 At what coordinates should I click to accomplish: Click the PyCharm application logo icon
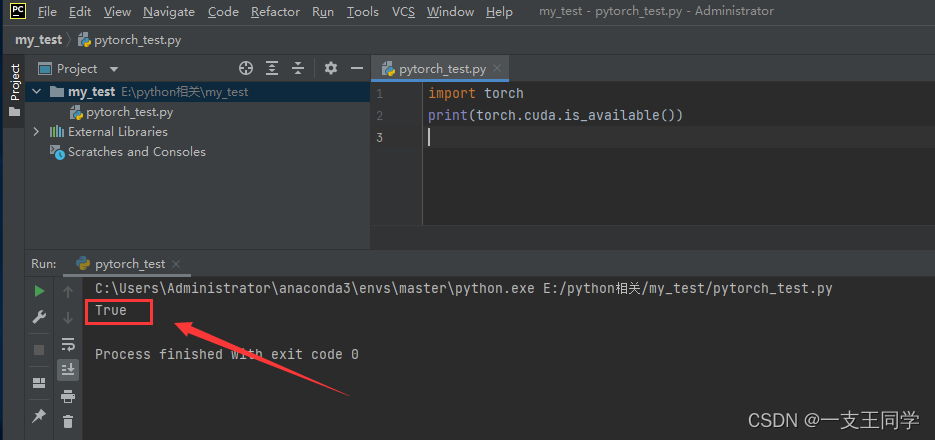18,11
